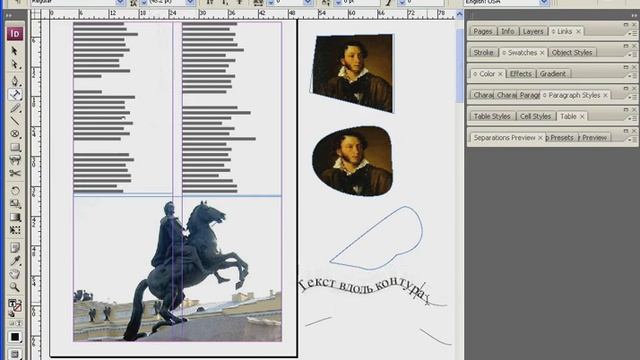640x360 pixels.
Task: Select the Button tool
Action: pos(15,160)
